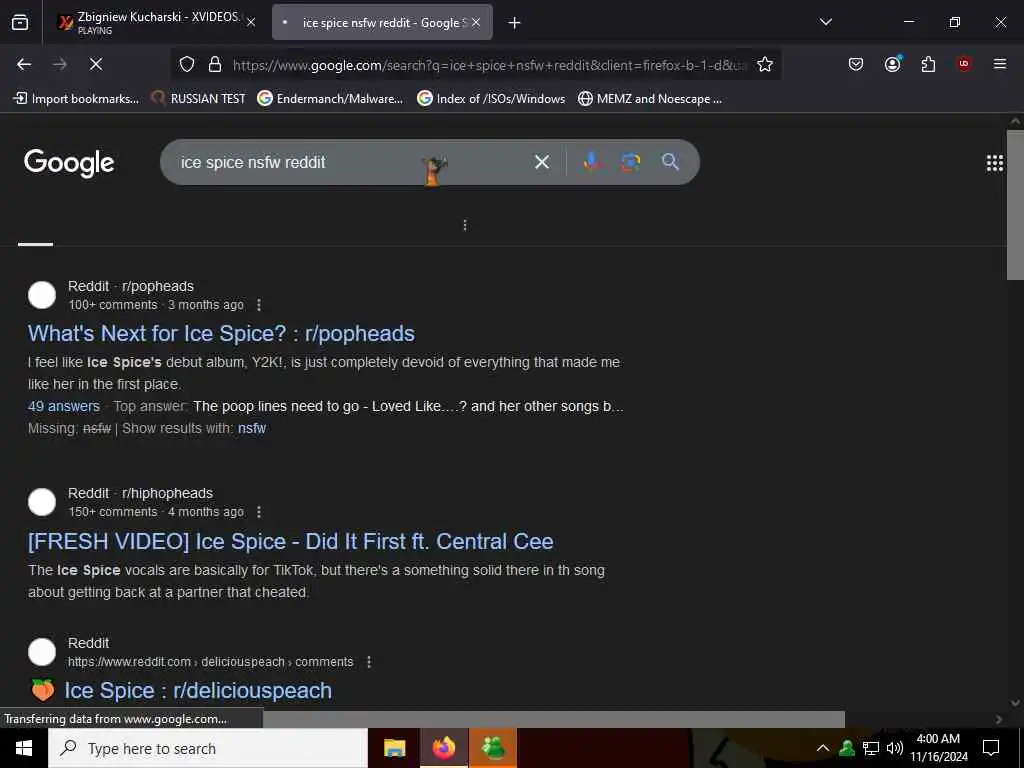Focus the address bar URL
Viewport: 1024px width, 768px height.
point(490,65)
